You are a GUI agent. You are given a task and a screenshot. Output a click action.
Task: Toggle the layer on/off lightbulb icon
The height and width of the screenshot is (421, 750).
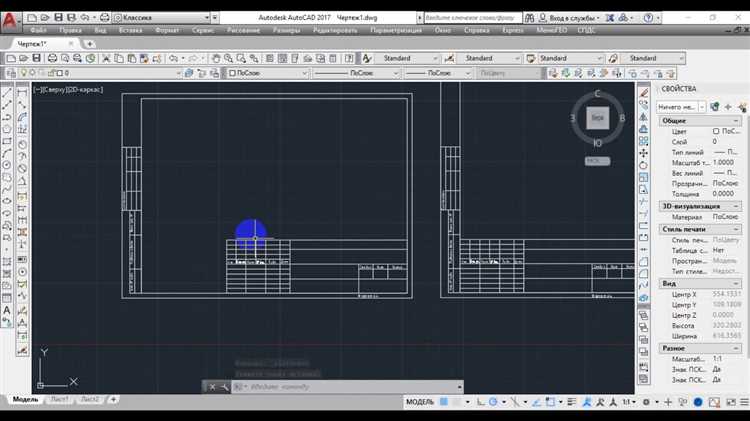coord(23,73)
